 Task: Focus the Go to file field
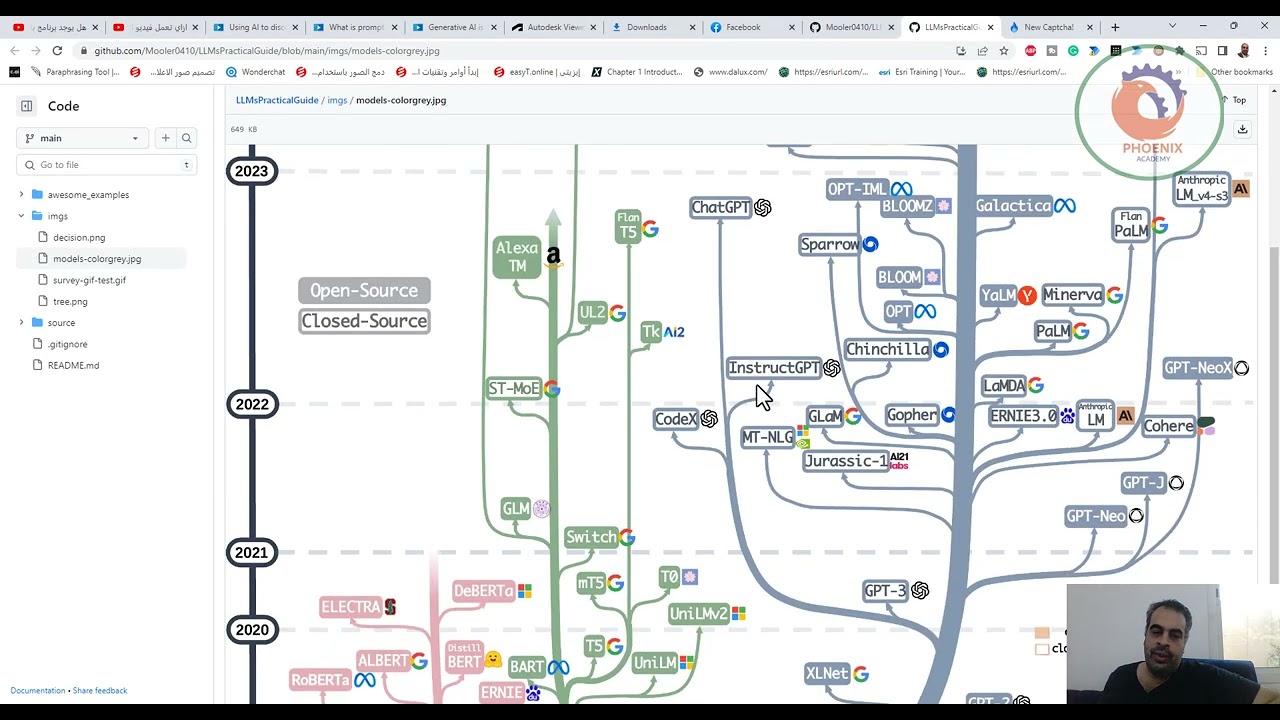tap(107, 165)
